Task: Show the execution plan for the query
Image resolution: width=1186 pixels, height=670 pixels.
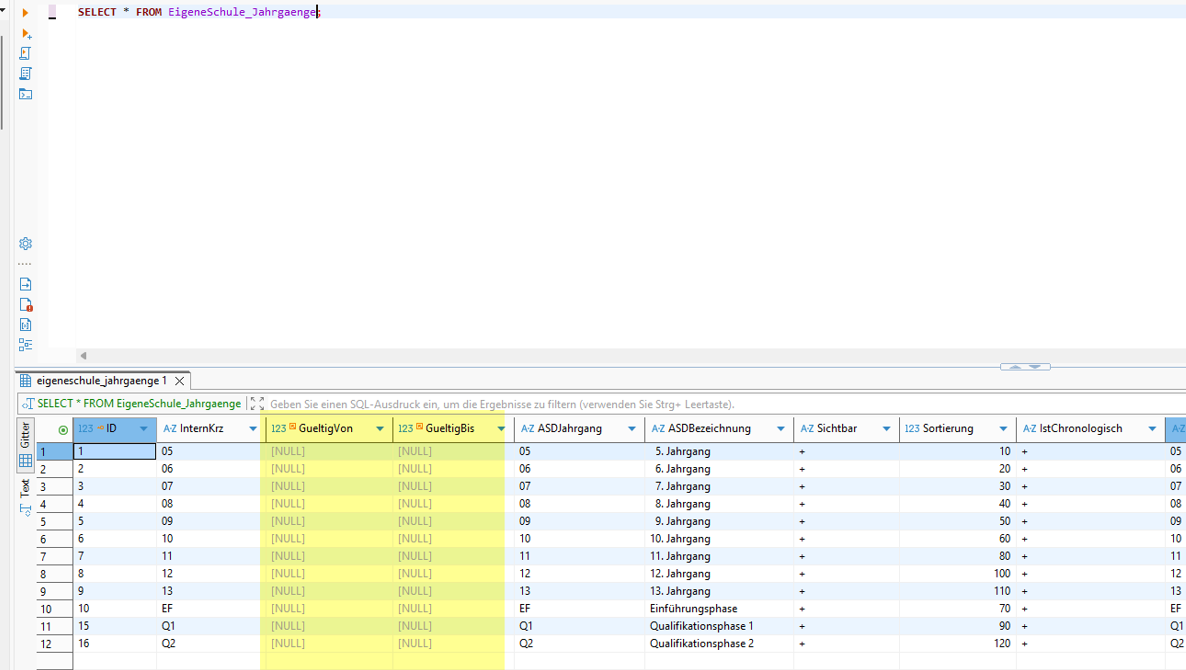Action: 26,74
